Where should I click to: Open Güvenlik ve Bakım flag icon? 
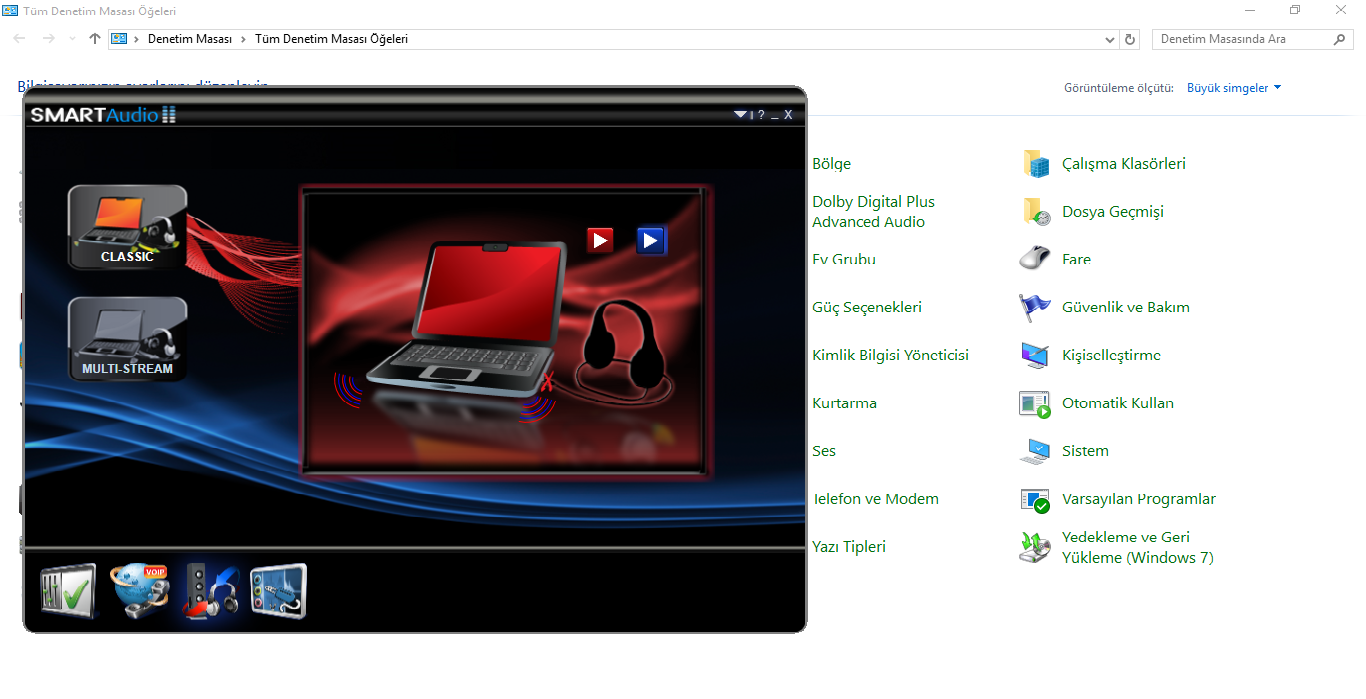click(1035, 307)
